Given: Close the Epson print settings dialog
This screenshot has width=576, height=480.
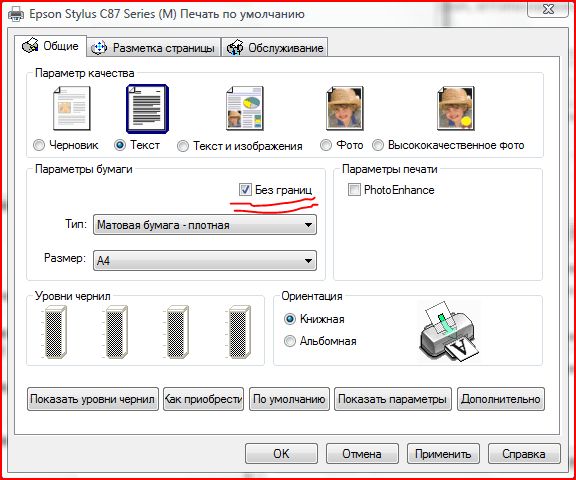Looking at the screenshot, I should coord(548,9).
